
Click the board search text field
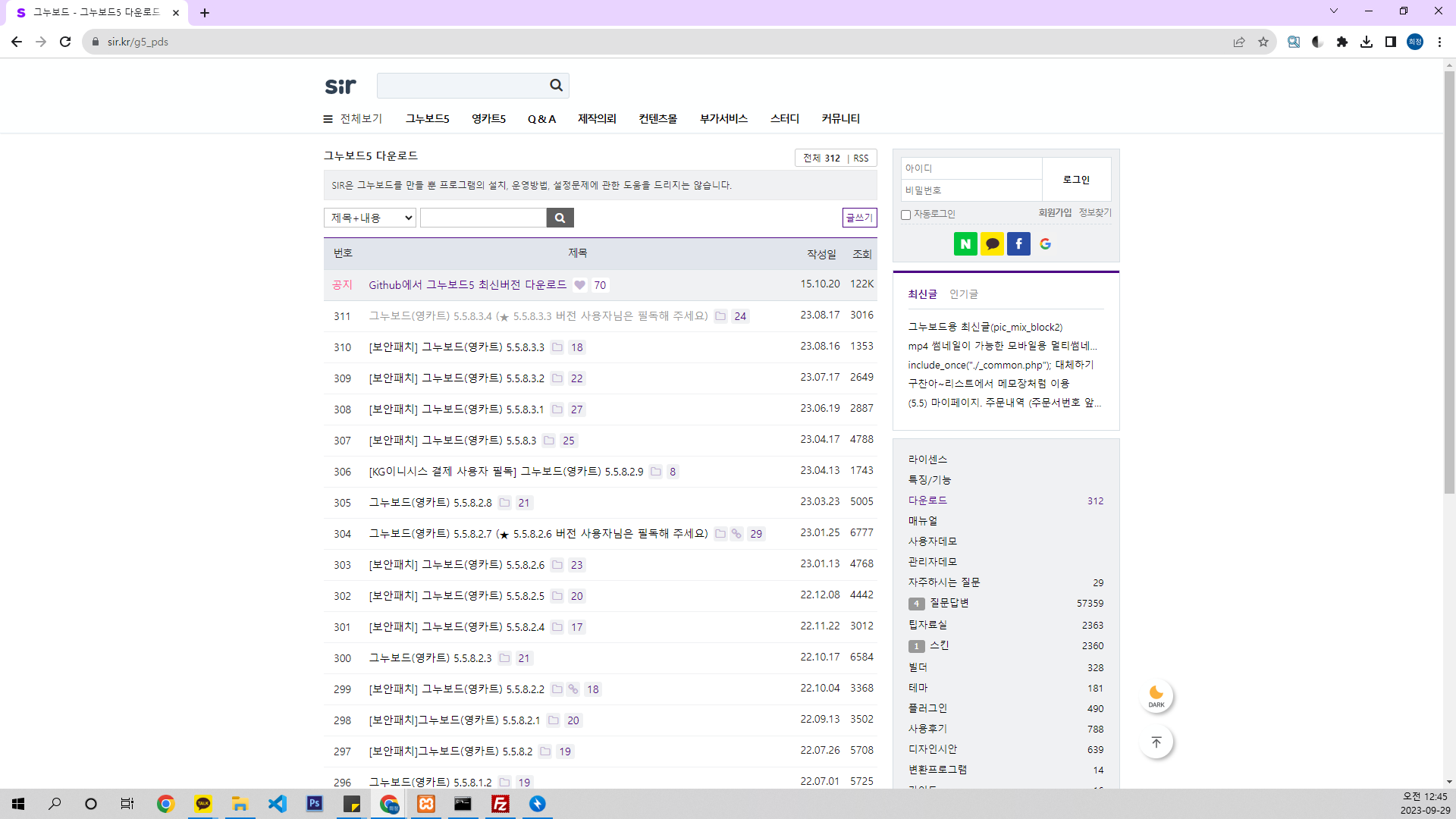483,218
